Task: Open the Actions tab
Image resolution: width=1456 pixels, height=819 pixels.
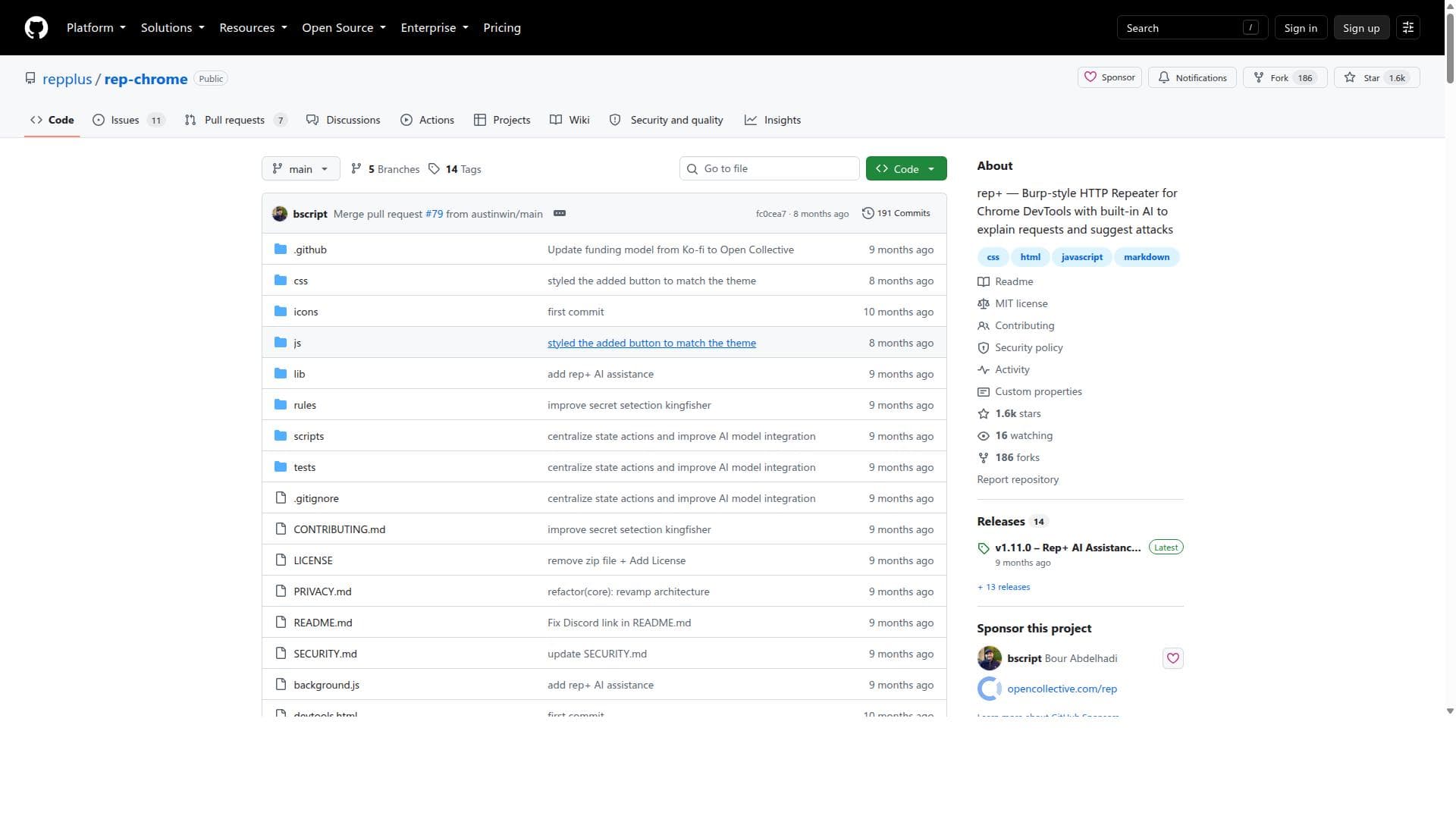Action: (x=428, y=120)
